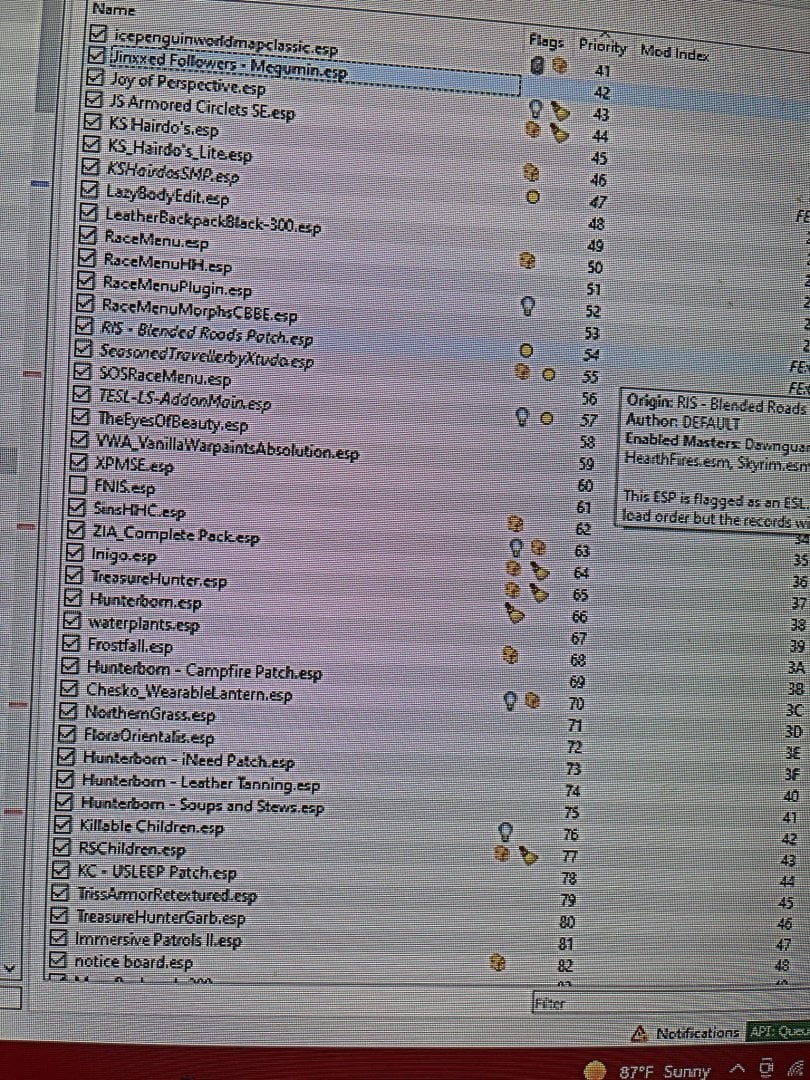Viewport: 810px width, 1080px height.
Task: Click the Mod Index column header
Action: [674, 52]
